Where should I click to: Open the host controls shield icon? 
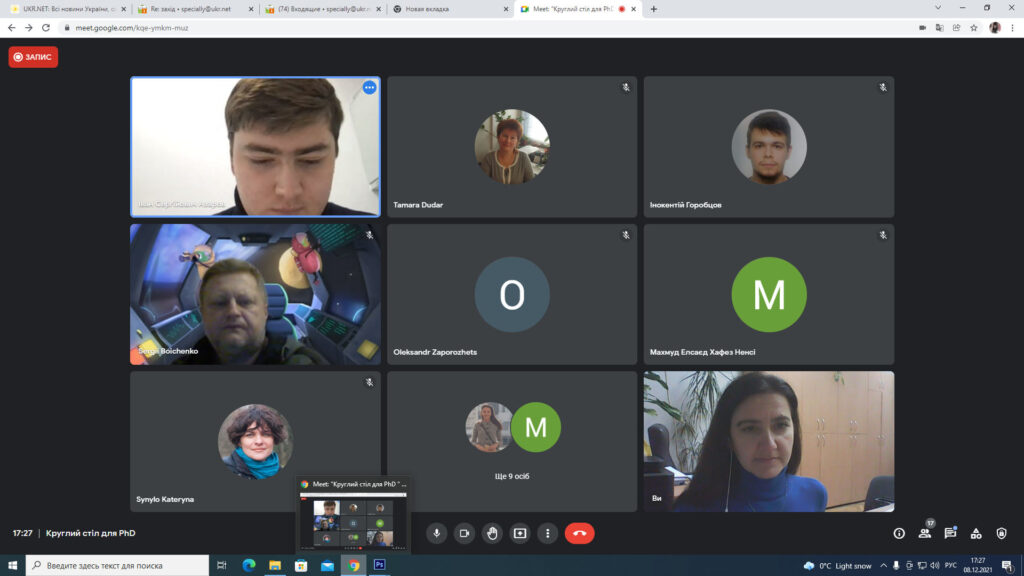click(x=1002, y=534)
